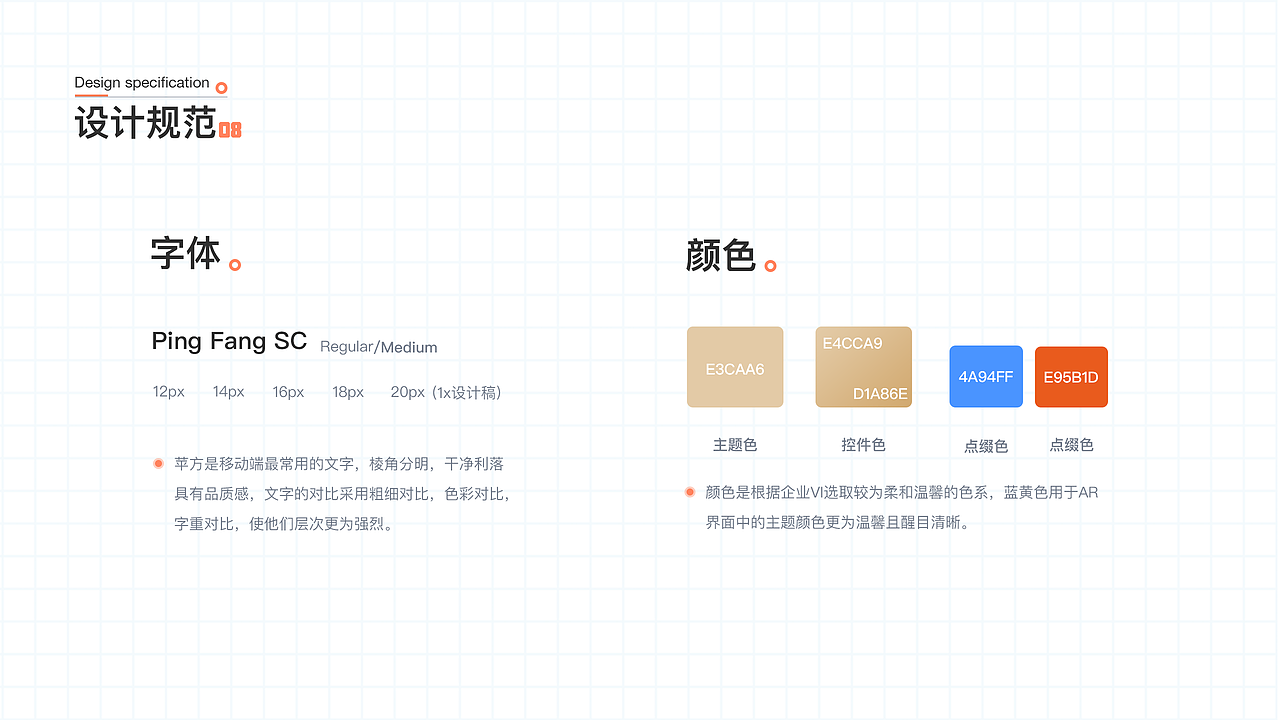1280x720 pixels.
Task: Select the Regular/Medium weight label
Action: click(x=378, y=347)
